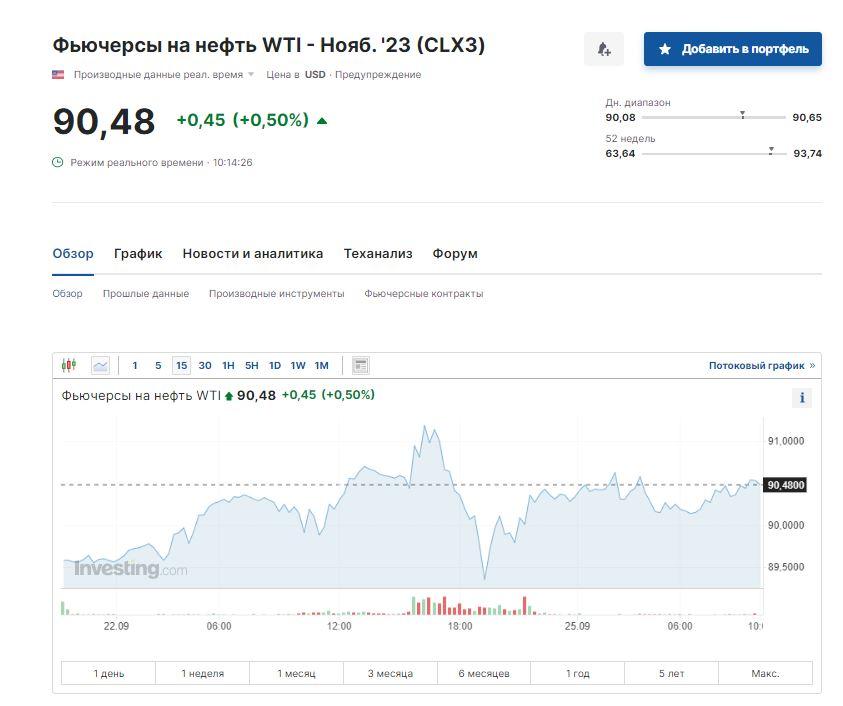843x706 pixels.
Task: Click the USD currency label
Action: tap(315, 74)
